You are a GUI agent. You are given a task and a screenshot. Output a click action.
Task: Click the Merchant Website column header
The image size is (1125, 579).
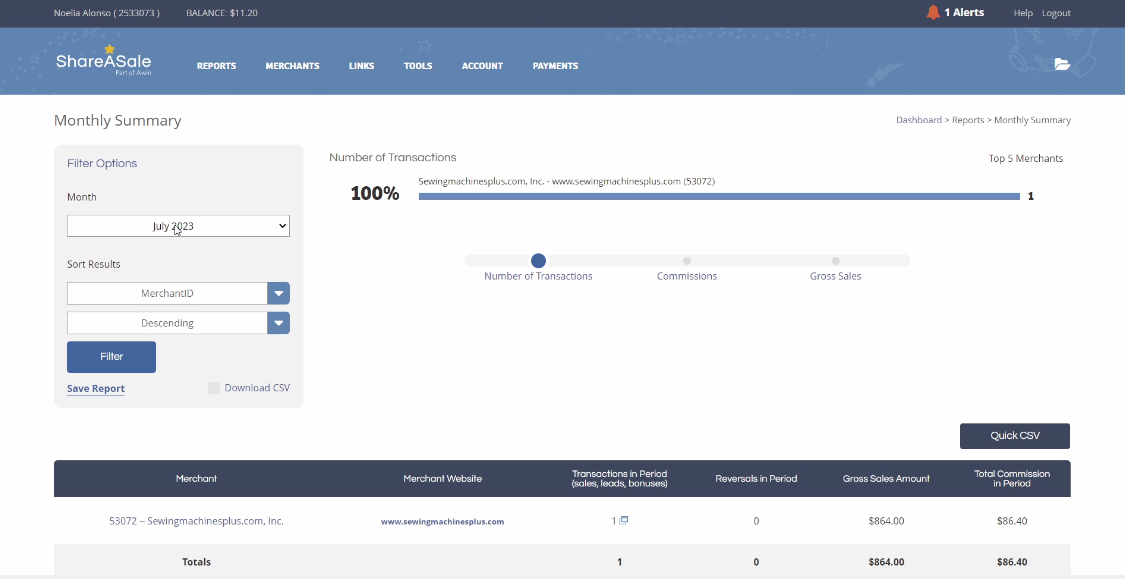click(443, 479)
